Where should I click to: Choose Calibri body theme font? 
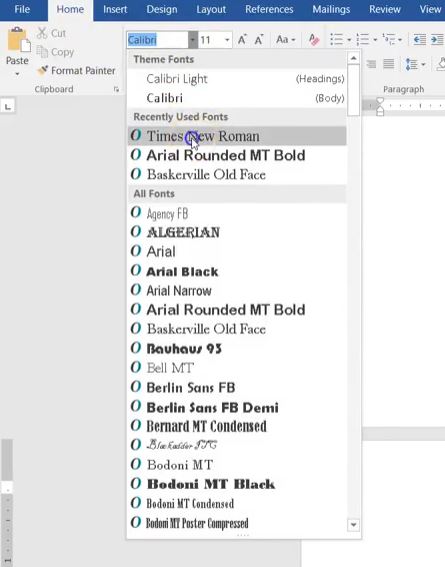(x=237, y=98)
